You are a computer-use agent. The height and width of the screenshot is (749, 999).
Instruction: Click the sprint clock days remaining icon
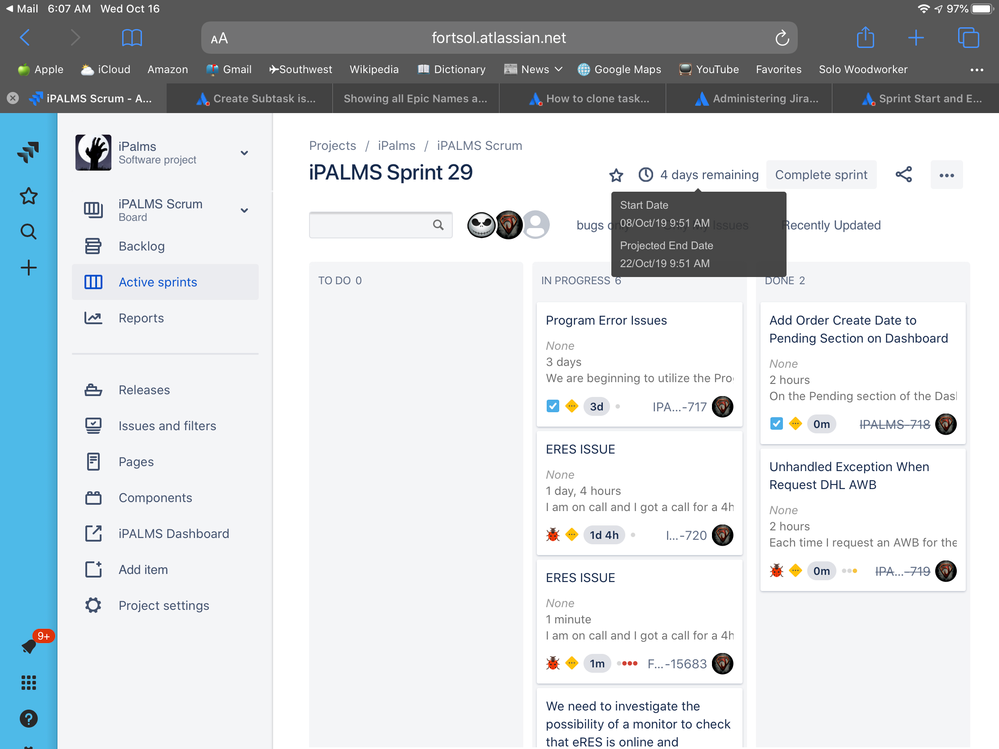[x=645, y=175]
